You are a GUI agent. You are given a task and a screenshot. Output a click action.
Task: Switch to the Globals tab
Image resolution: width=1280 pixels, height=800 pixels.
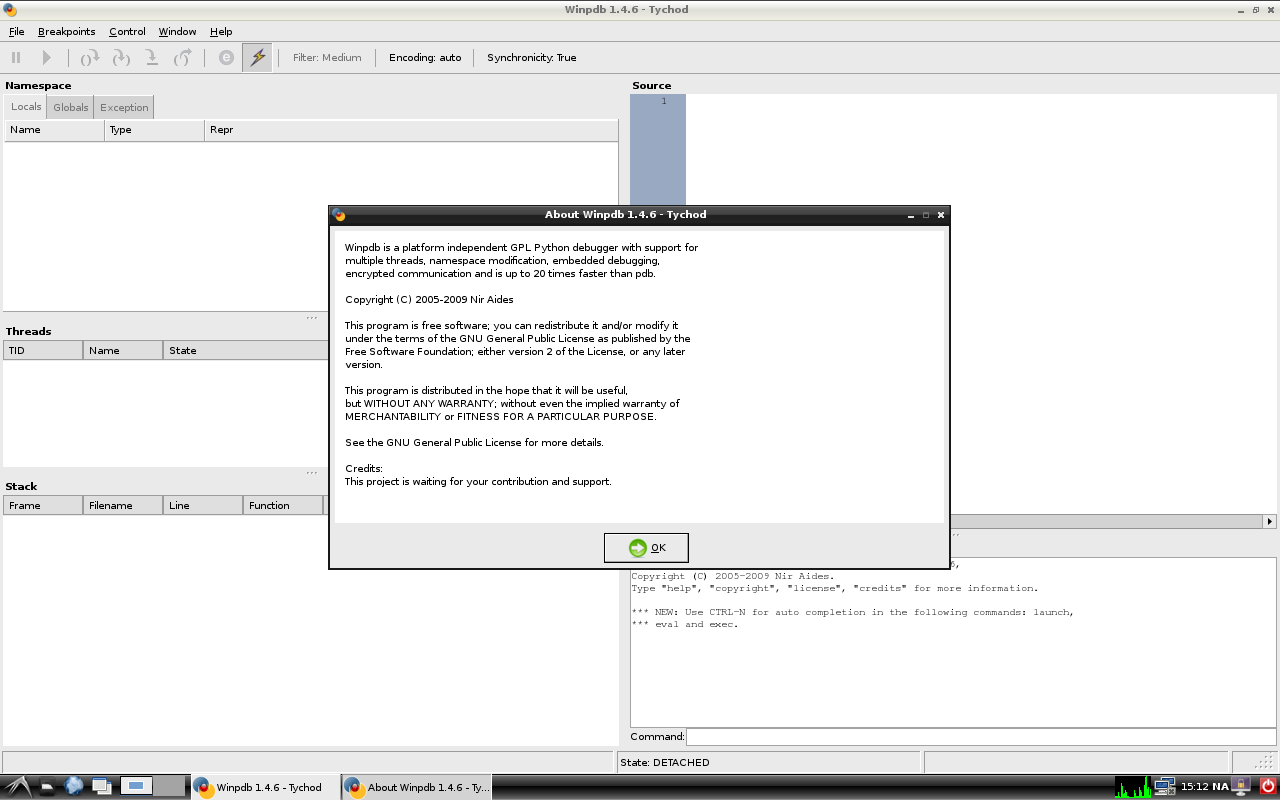[x=71, y=108]
